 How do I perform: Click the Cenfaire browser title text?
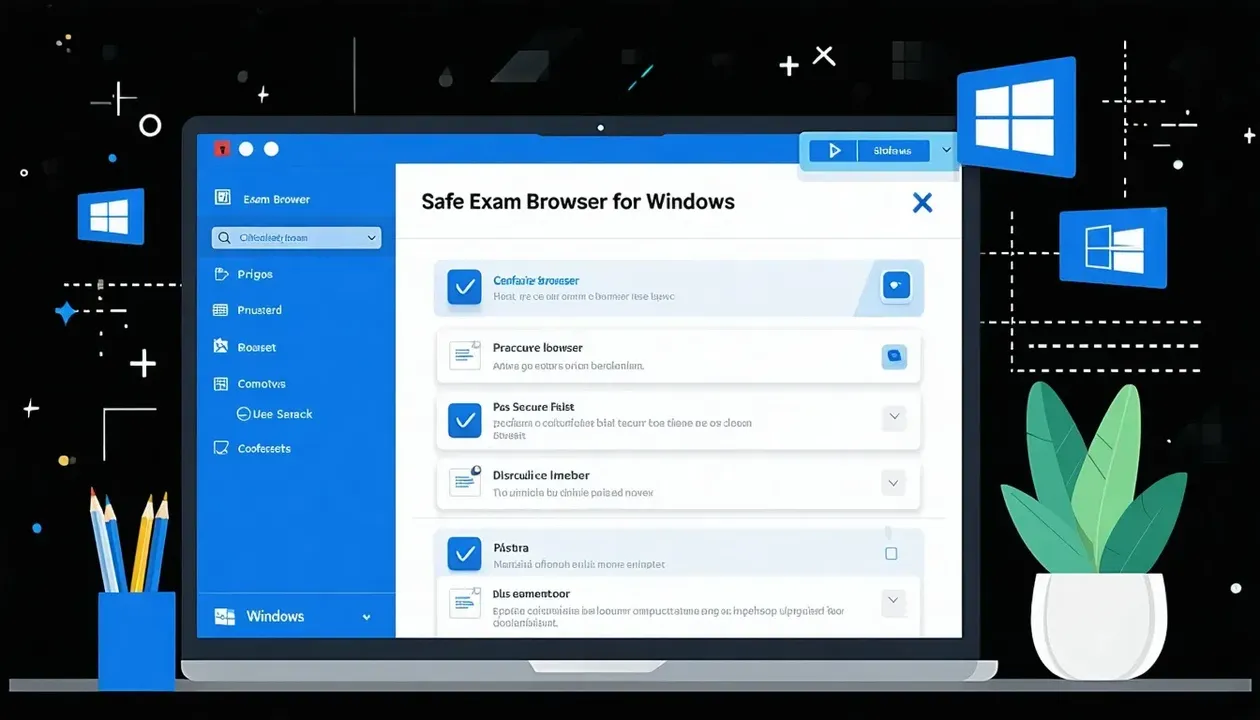[536, 280]
